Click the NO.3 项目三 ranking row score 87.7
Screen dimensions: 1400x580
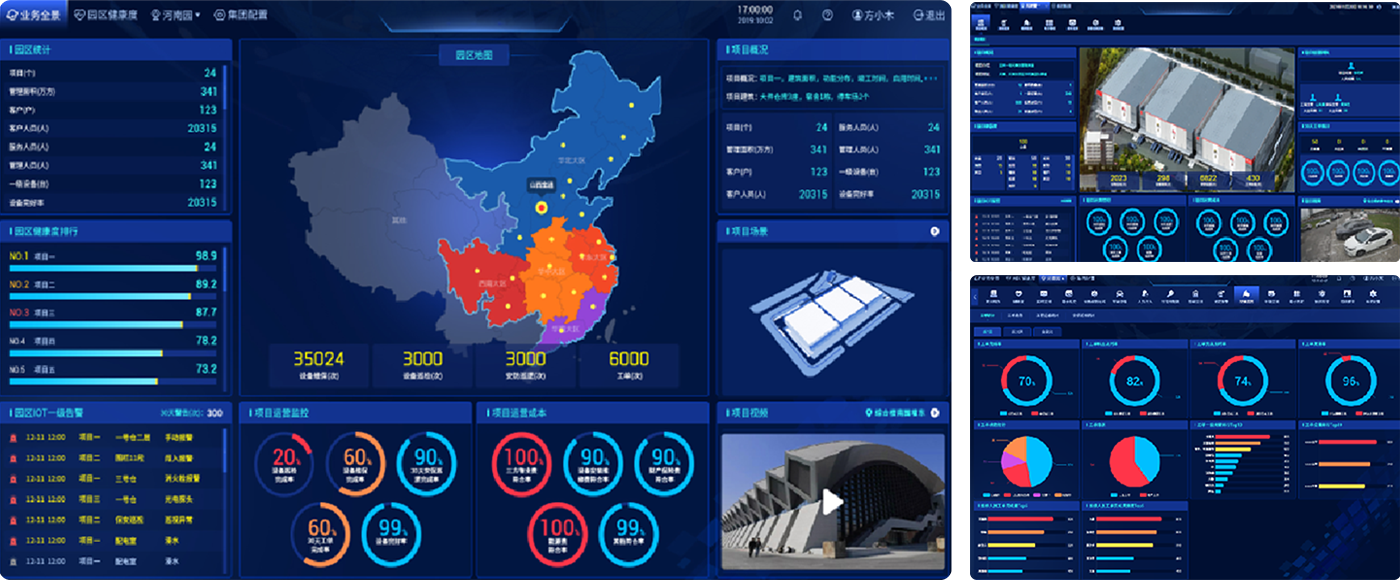[x=206, y=313]
